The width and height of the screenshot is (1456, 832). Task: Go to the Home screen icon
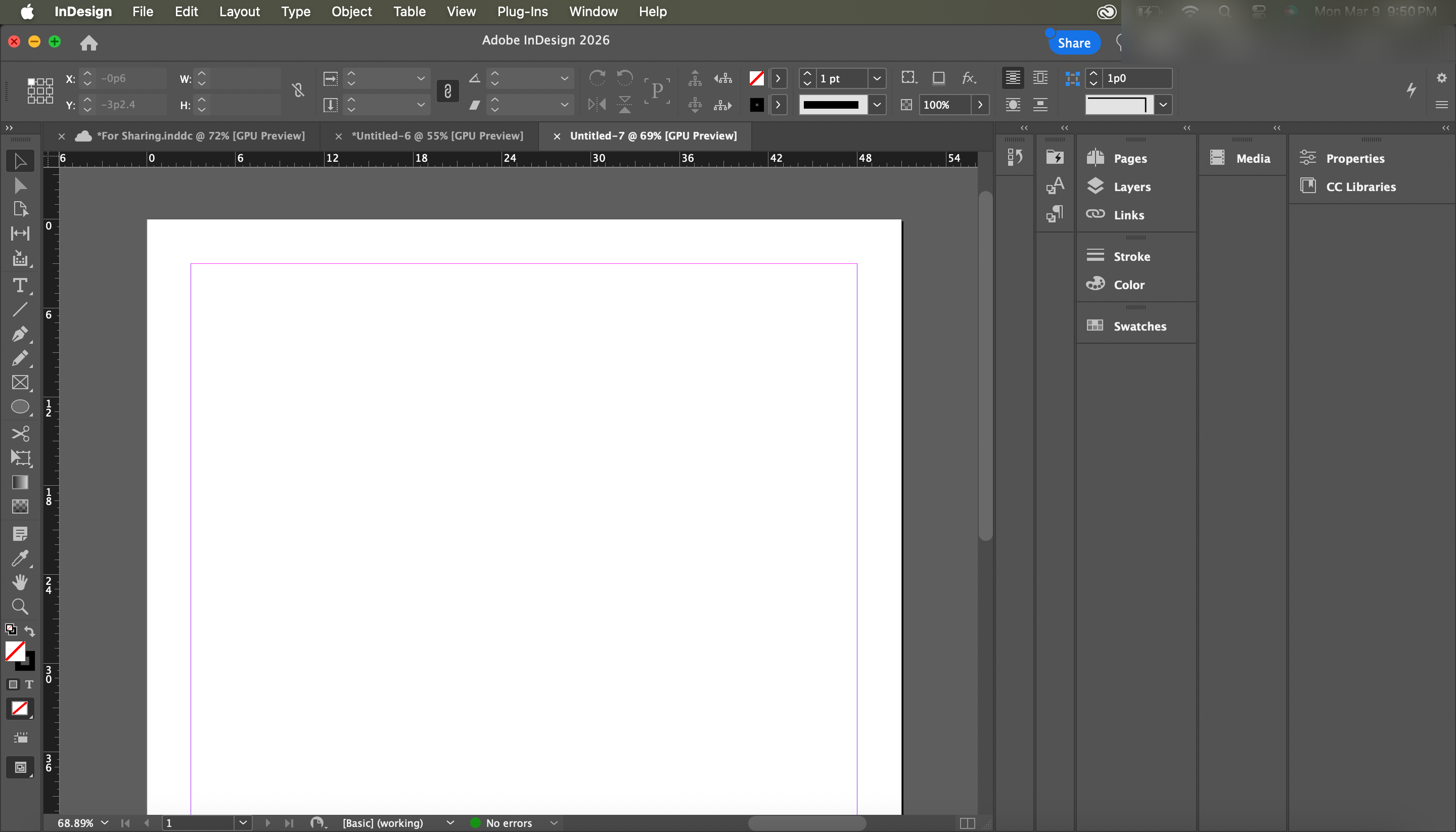click(x=88, y=43)
